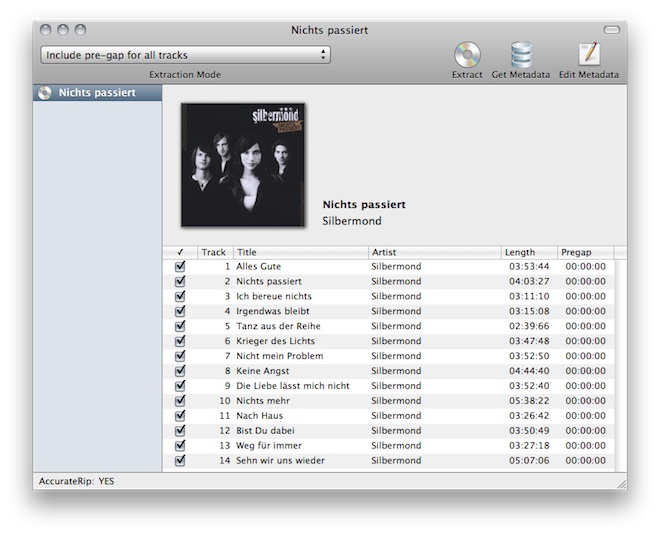Uncheck track 14 Sehn wir uns wieder
The height and width of the screenshot is (535, 660).
tap(180, 460)
